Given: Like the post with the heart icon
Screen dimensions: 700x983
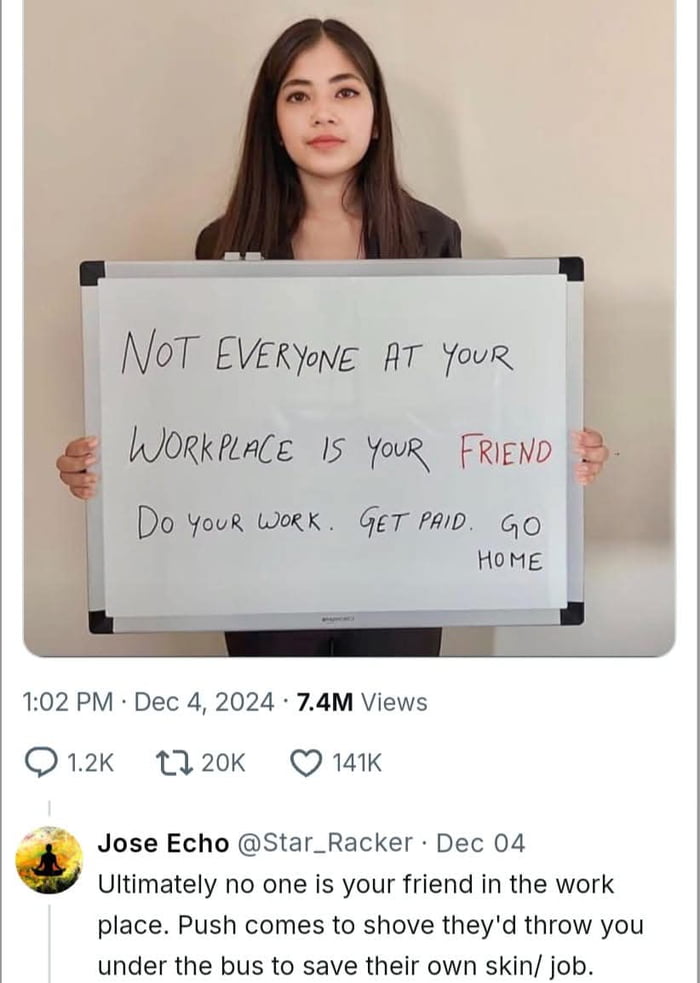Looking at the screenshot, I should click(x=306, y=763).
